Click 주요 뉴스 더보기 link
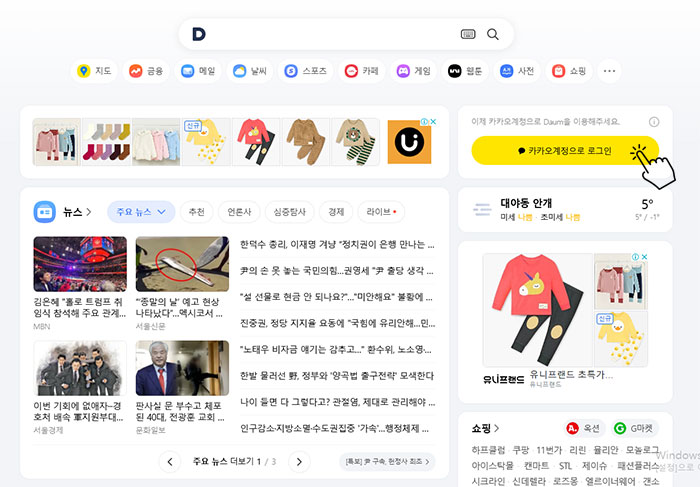Screen dimensions: 700x487 click(223, 461)
